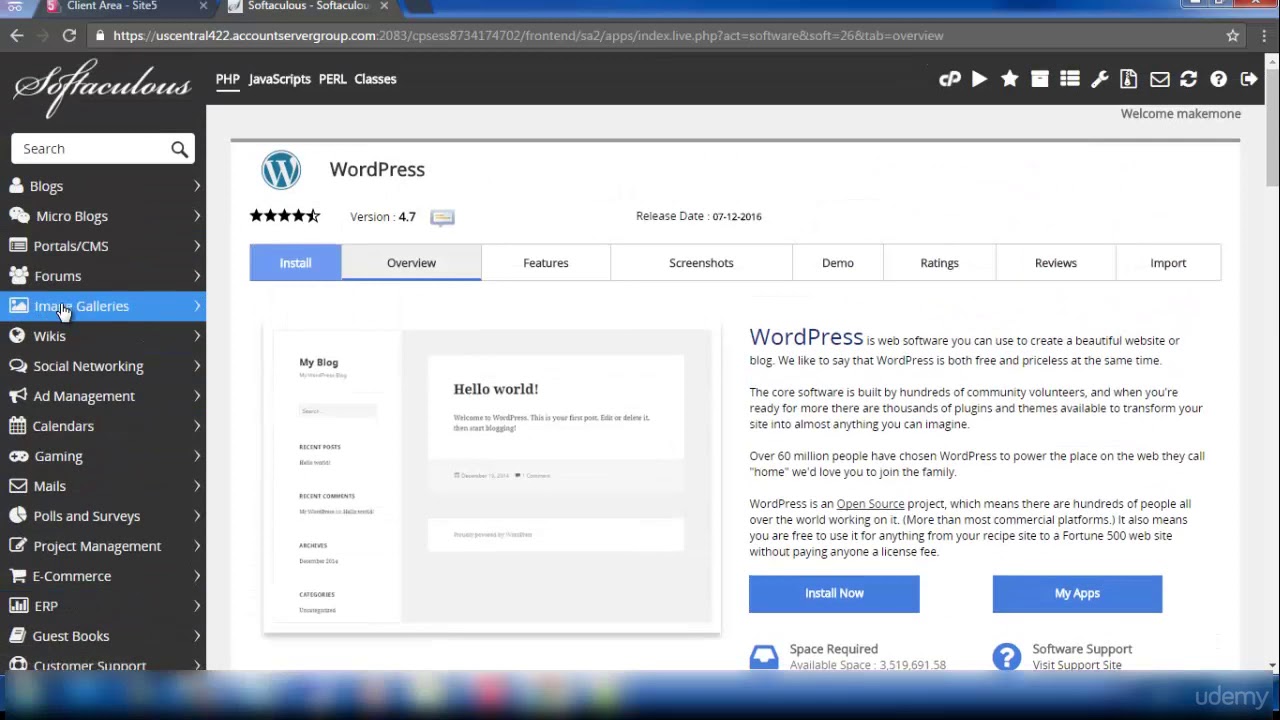This screenshot has width=1280, height=720.
Task: Switch to the Install tab
Action: [295, 263]
